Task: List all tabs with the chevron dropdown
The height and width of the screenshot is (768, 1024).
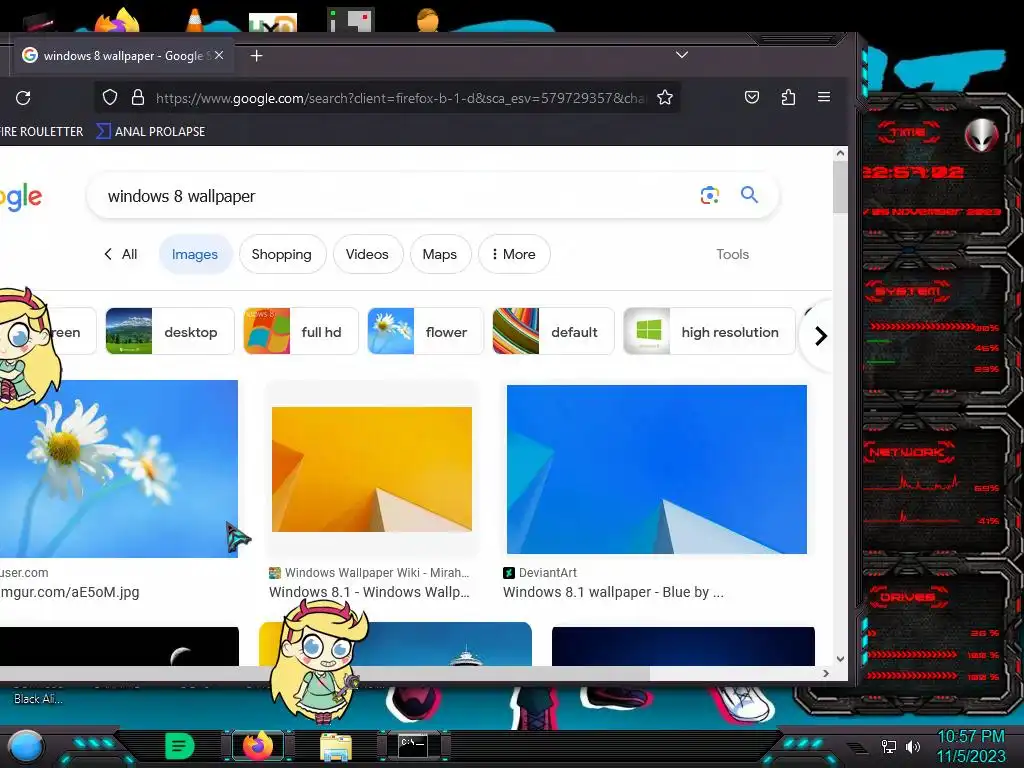Action: point(682,55)
